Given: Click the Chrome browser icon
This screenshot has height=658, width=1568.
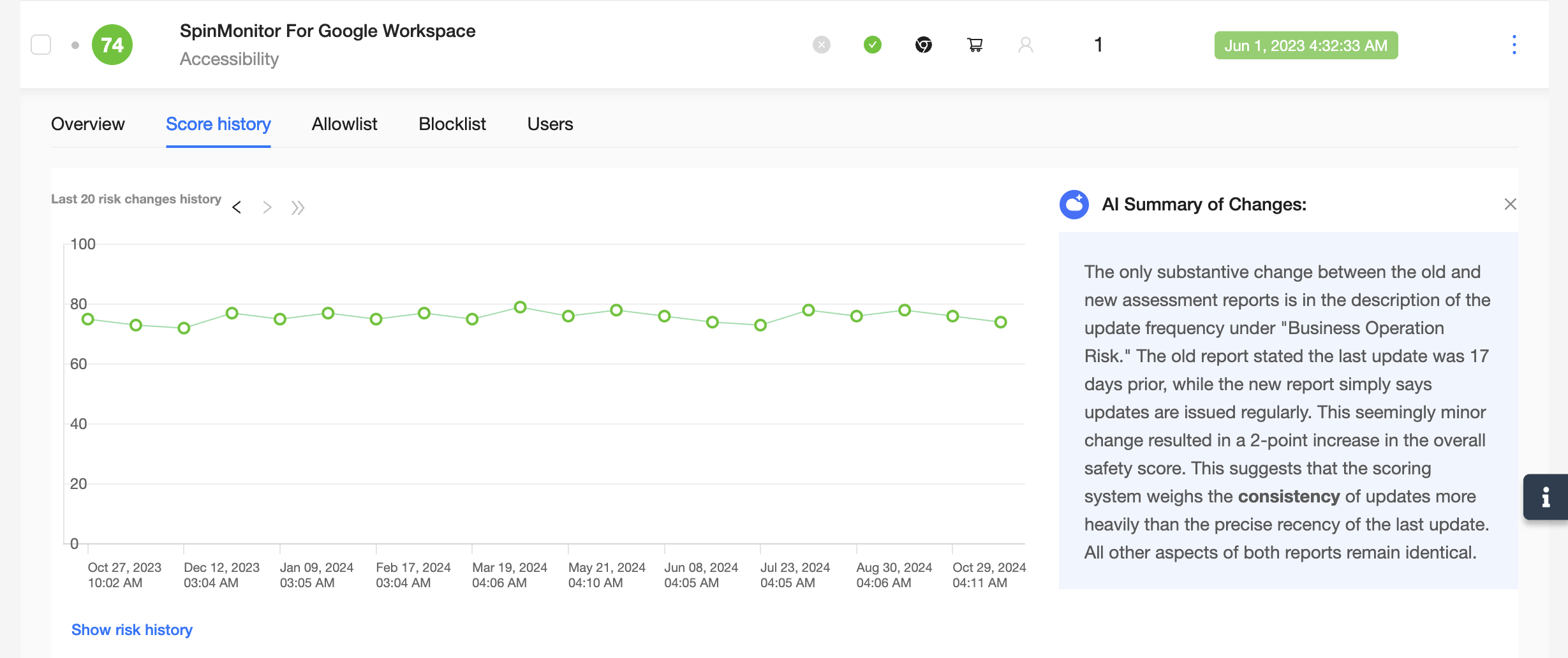Looking at the screenshot, I should (x=924, y=45).
